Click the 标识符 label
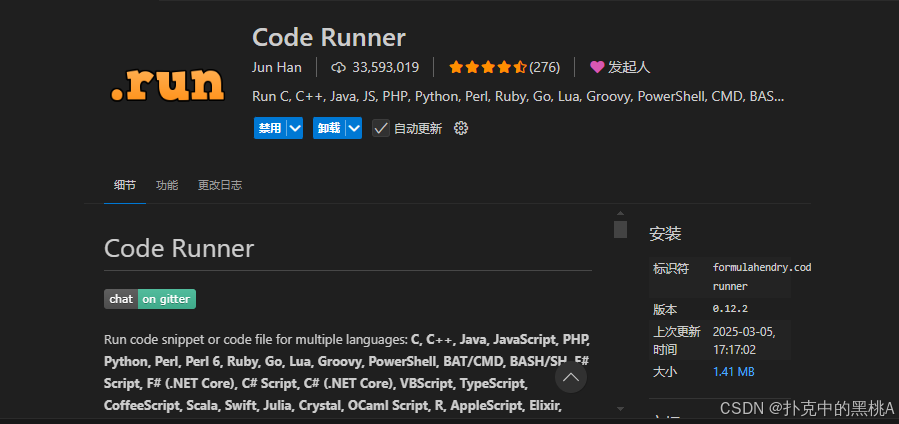Screen dimensions: 899x424 click(x=671, y=268)
